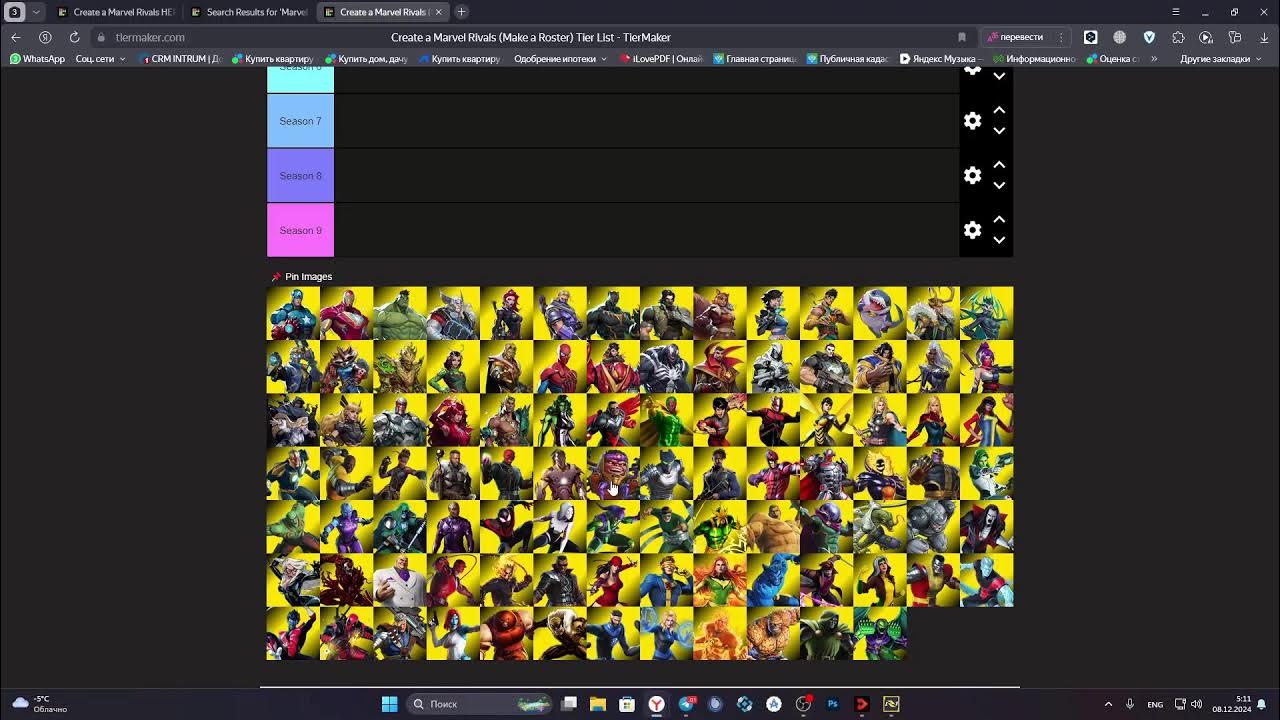Select the Venom character image
The height and width of the screenshot is (720, 1280).
click(666, 367)
